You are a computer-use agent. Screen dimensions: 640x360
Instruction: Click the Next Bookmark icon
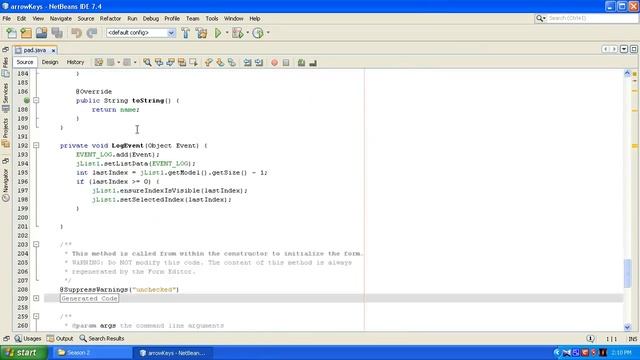coord(220,62)
